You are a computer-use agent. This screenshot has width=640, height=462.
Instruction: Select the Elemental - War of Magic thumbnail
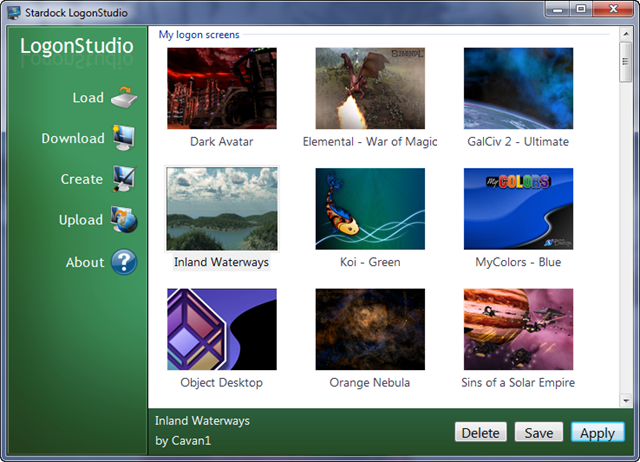370,88
